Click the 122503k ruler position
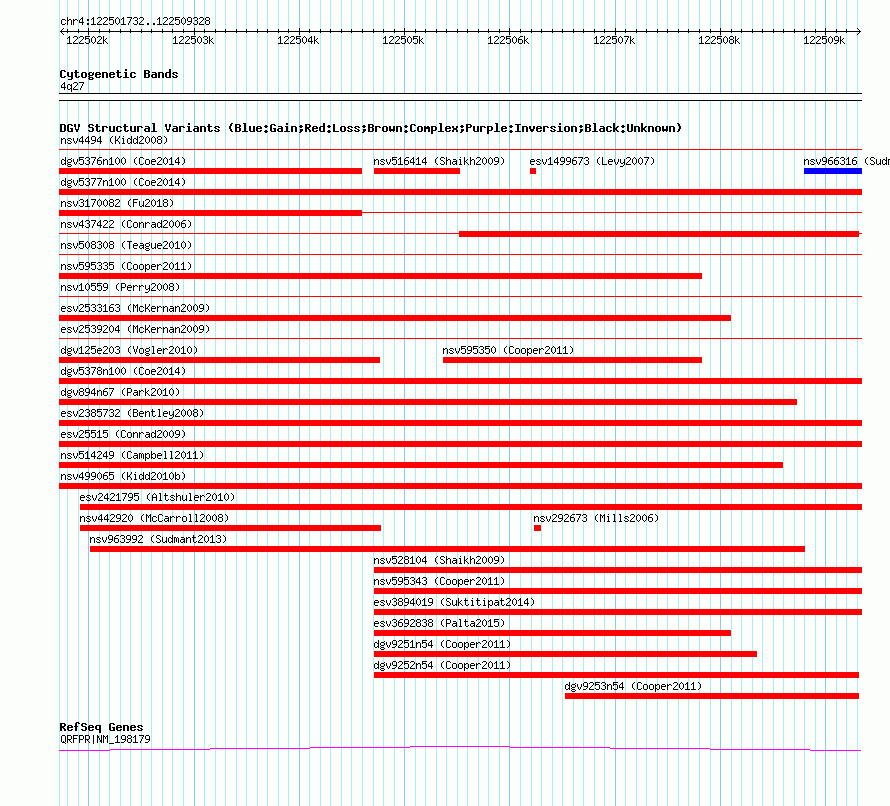The height and width of the screenshot is (806, 890). pos(193,40)
